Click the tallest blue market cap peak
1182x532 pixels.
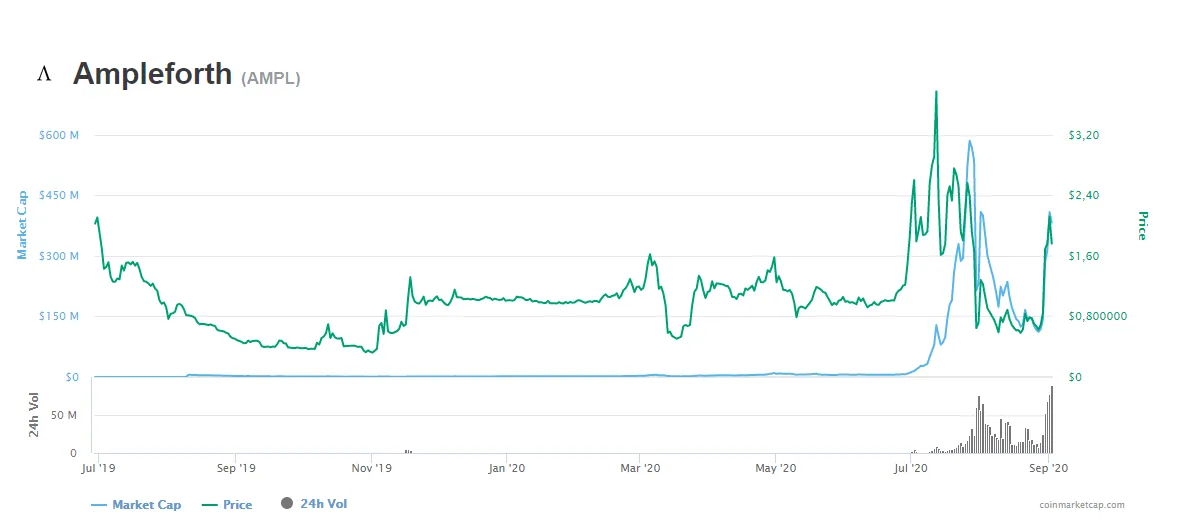969,142
